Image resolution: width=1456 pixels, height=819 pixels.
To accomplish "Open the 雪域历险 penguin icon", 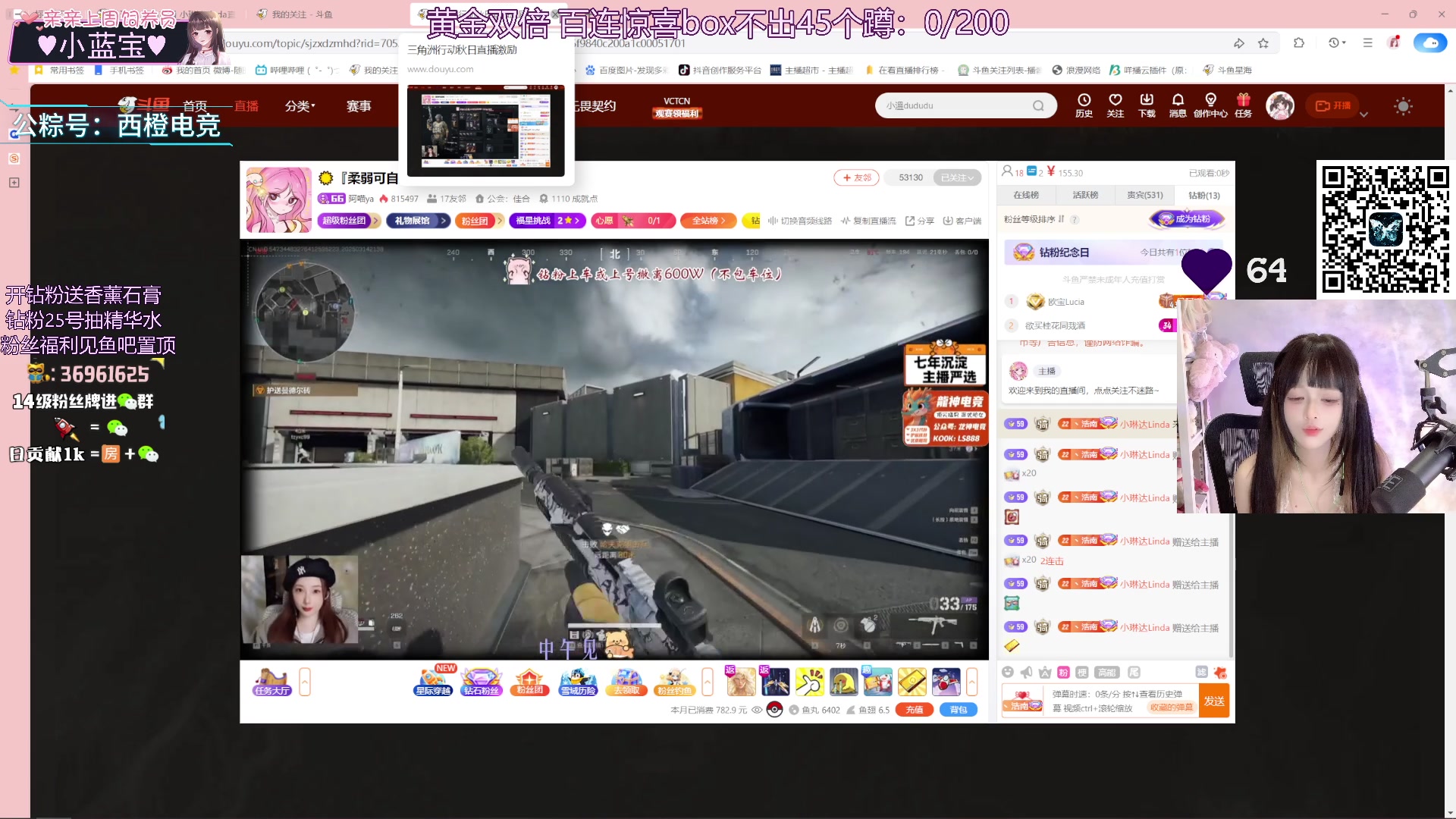I will (578, 682).
